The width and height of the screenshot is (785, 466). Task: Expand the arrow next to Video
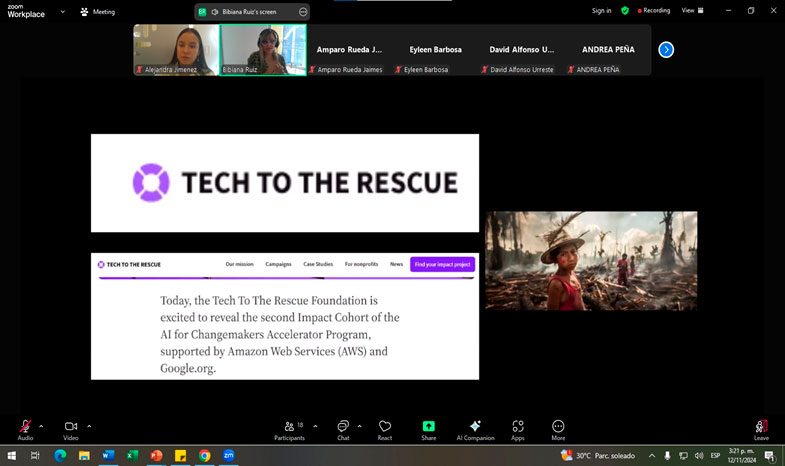89,426
